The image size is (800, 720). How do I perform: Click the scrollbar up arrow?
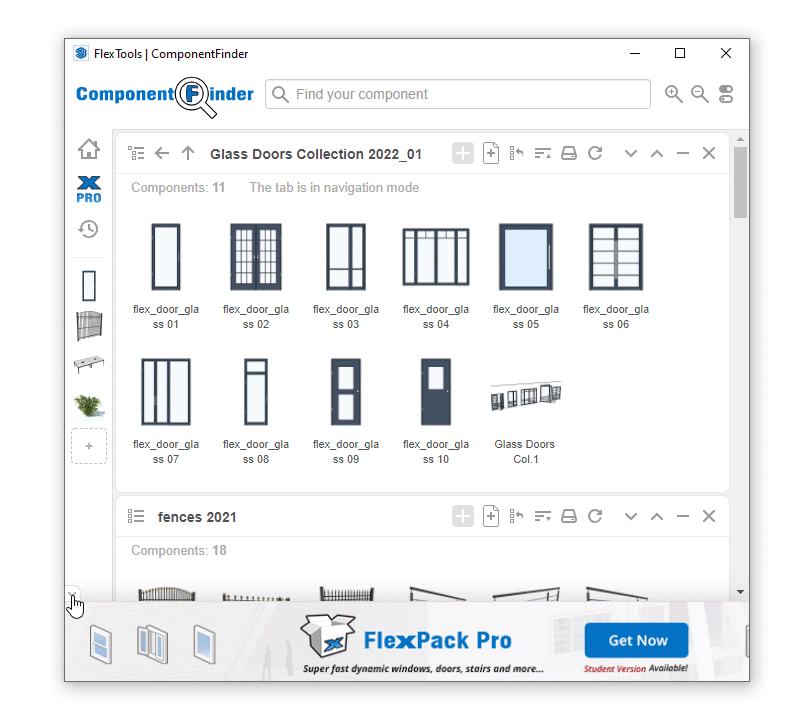click(x=740, y=139)
